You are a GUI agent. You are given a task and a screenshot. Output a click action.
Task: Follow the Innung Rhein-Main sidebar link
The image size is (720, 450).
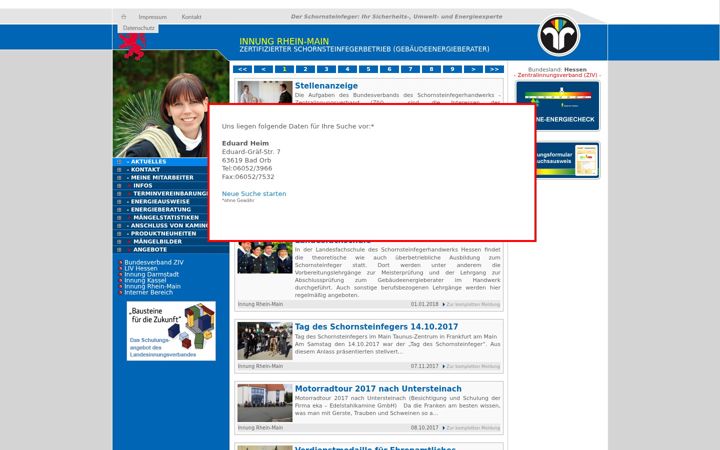(x=152, y=286)
